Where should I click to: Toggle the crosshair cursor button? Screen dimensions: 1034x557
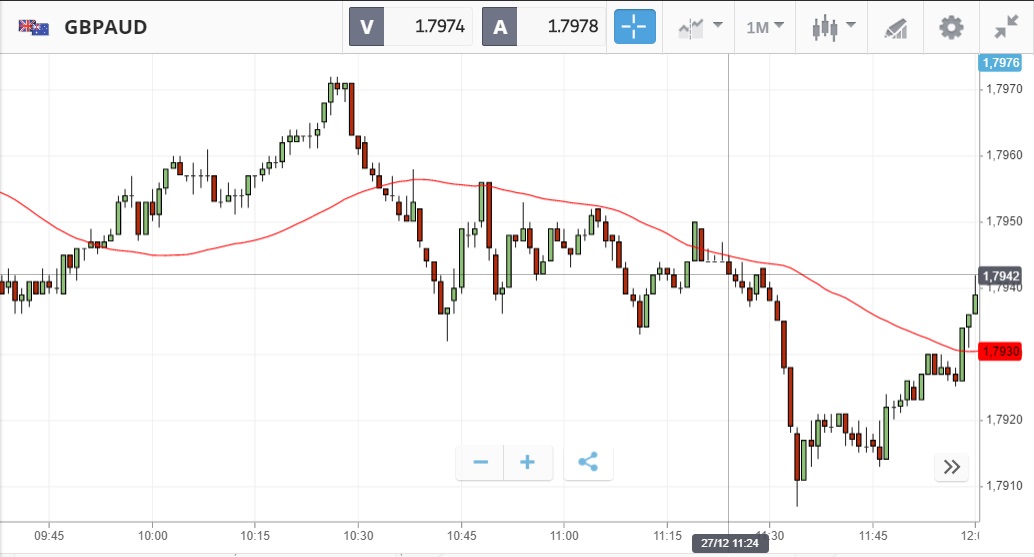click(635, 27)
